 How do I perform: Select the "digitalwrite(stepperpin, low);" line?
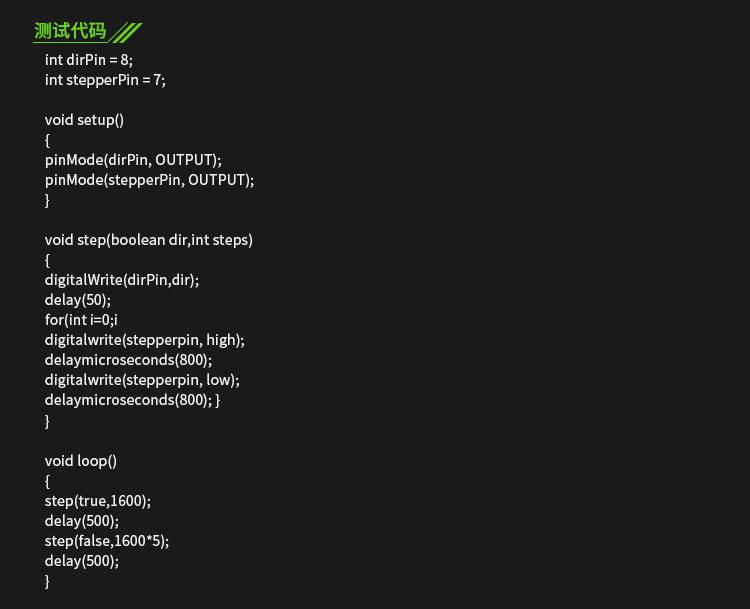pos(142,380)
